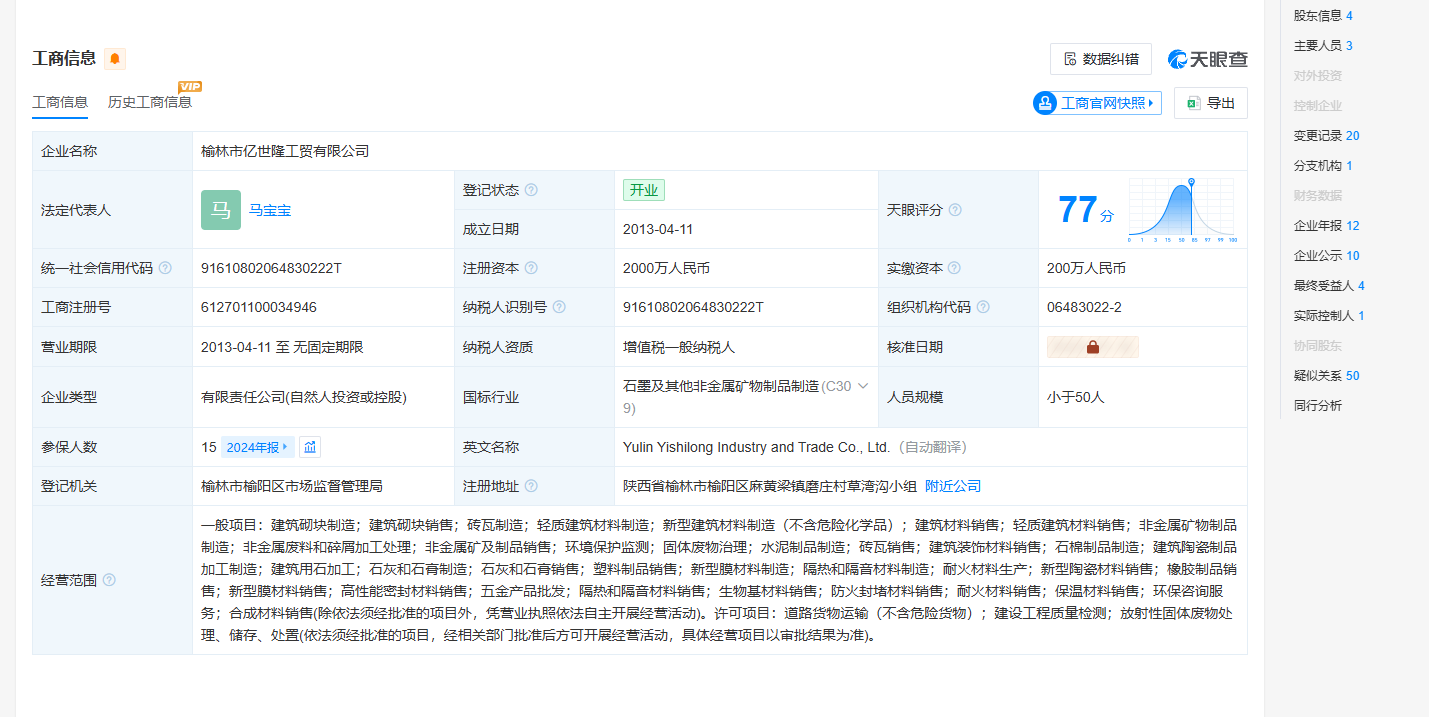Click the green 马 avatar icon
This screenshot has height=717, width=1429.
point(220,210)
